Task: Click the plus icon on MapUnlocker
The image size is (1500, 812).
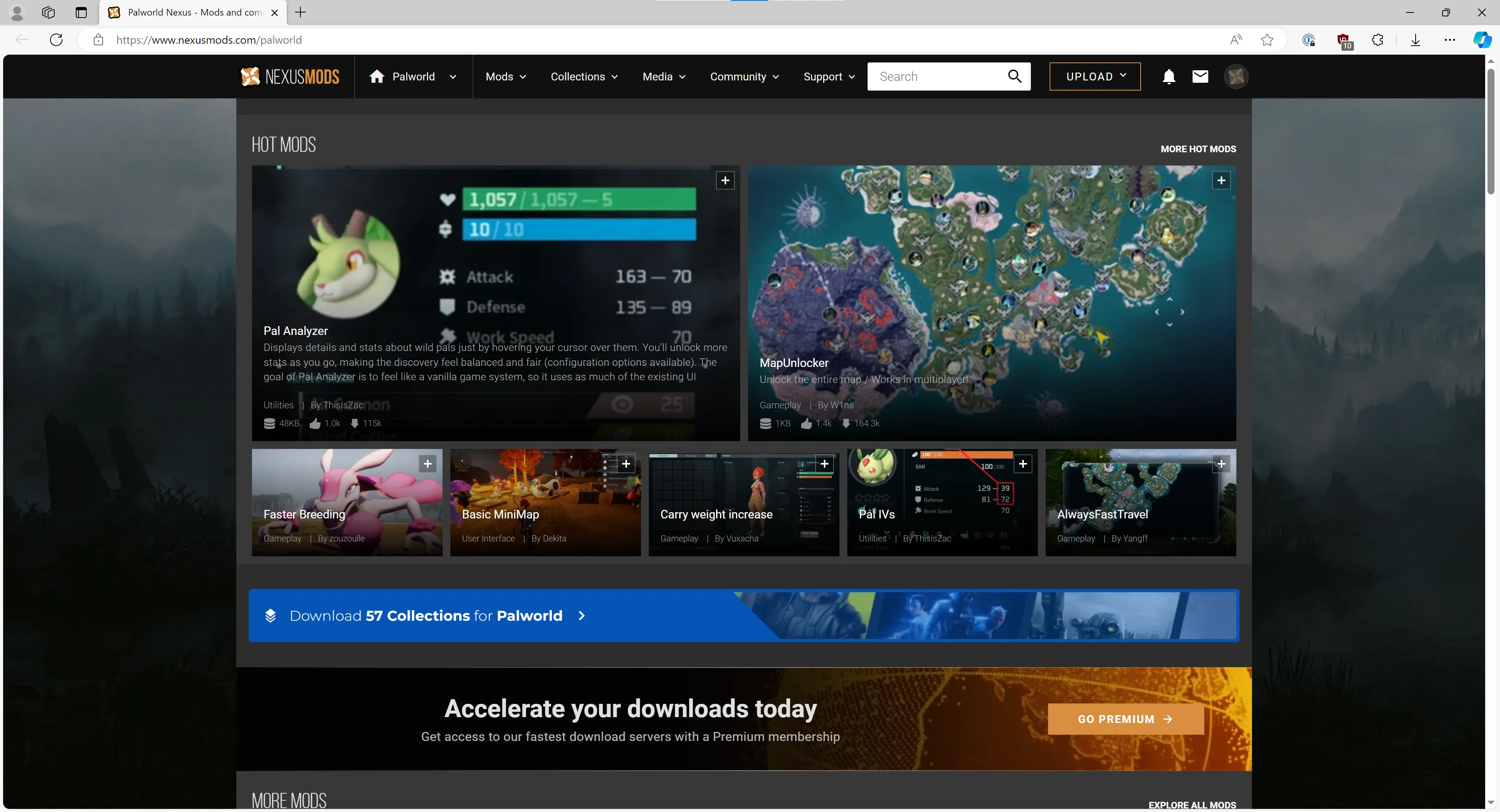Action: click(x=1221, y=180)
